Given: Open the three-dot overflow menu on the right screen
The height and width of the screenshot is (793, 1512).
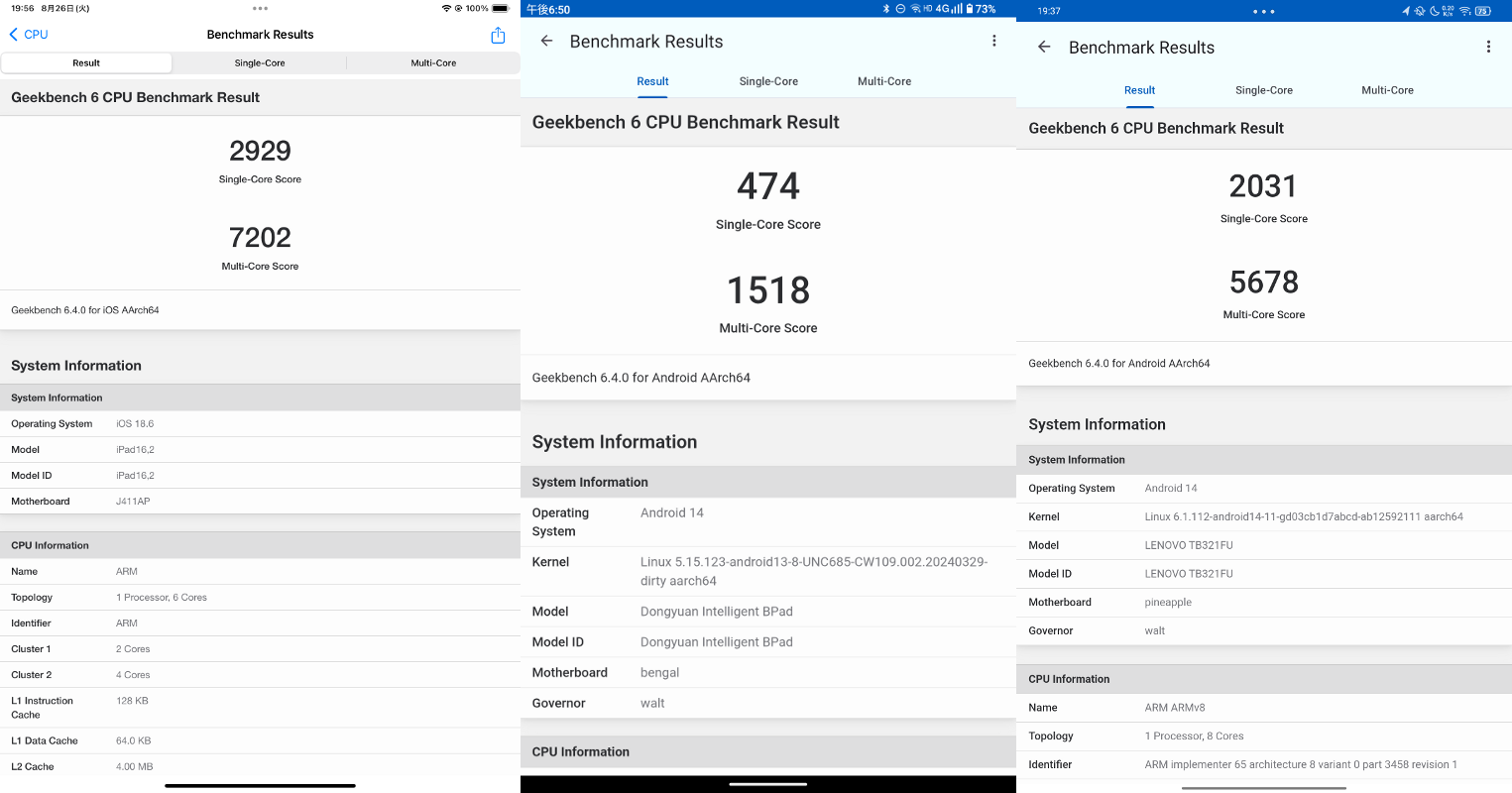Looking at the screenshot, I should 1488,46.
